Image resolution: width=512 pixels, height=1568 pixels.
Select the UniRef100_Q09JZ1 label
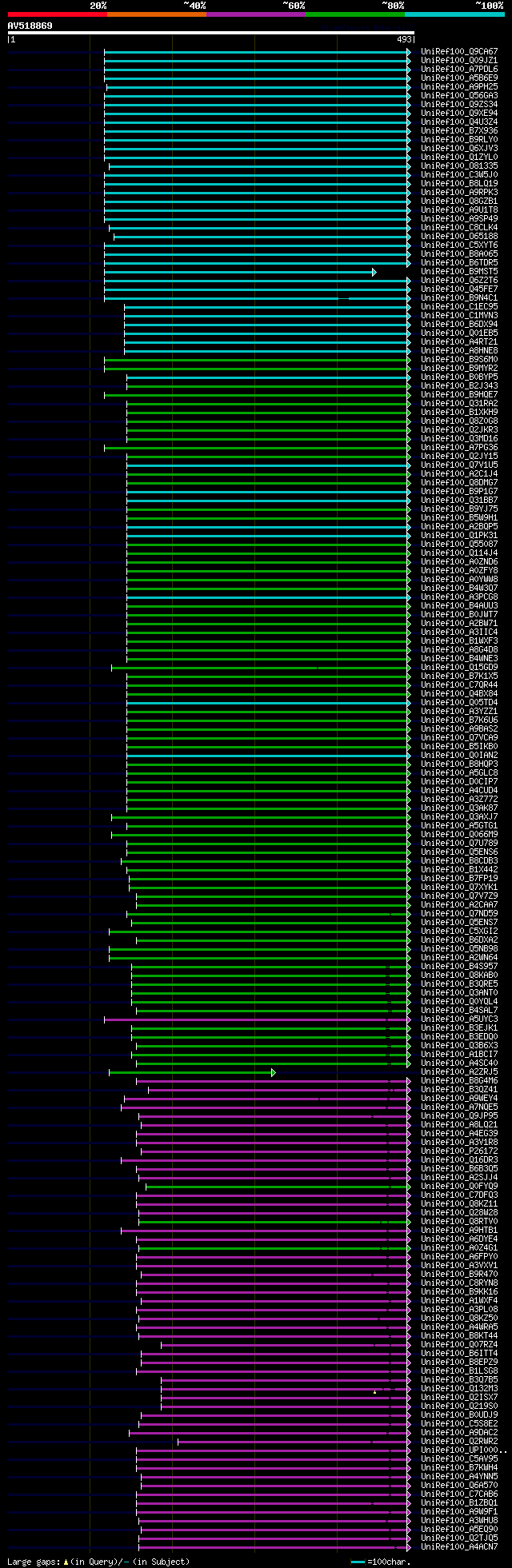(x=459, y=61)
